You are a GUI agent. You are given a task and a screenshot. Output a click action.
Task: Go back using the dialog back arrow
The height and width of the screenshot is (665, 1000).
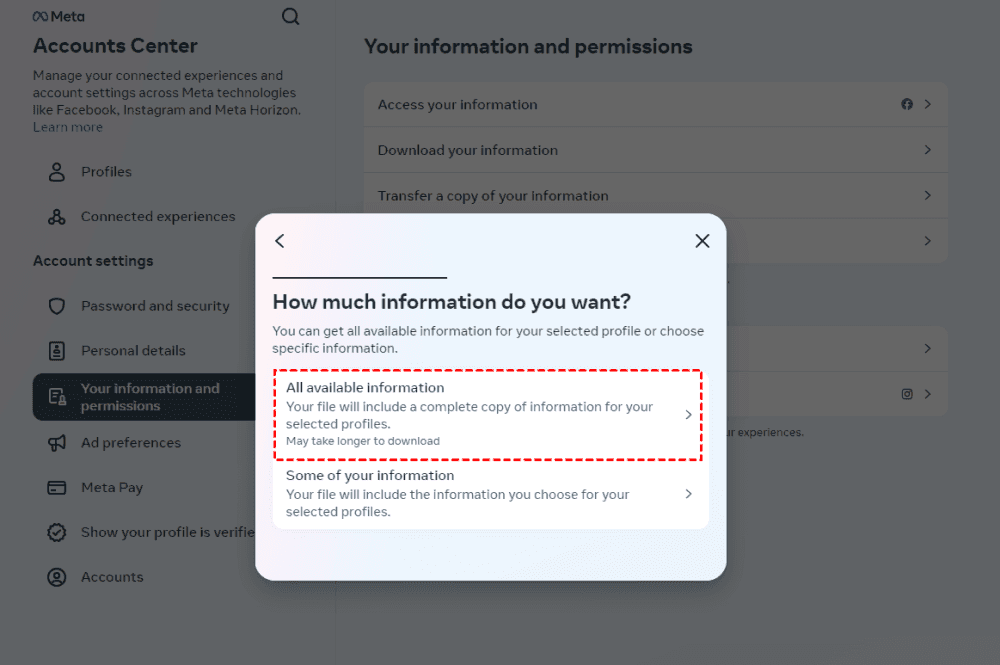[280, 241]
